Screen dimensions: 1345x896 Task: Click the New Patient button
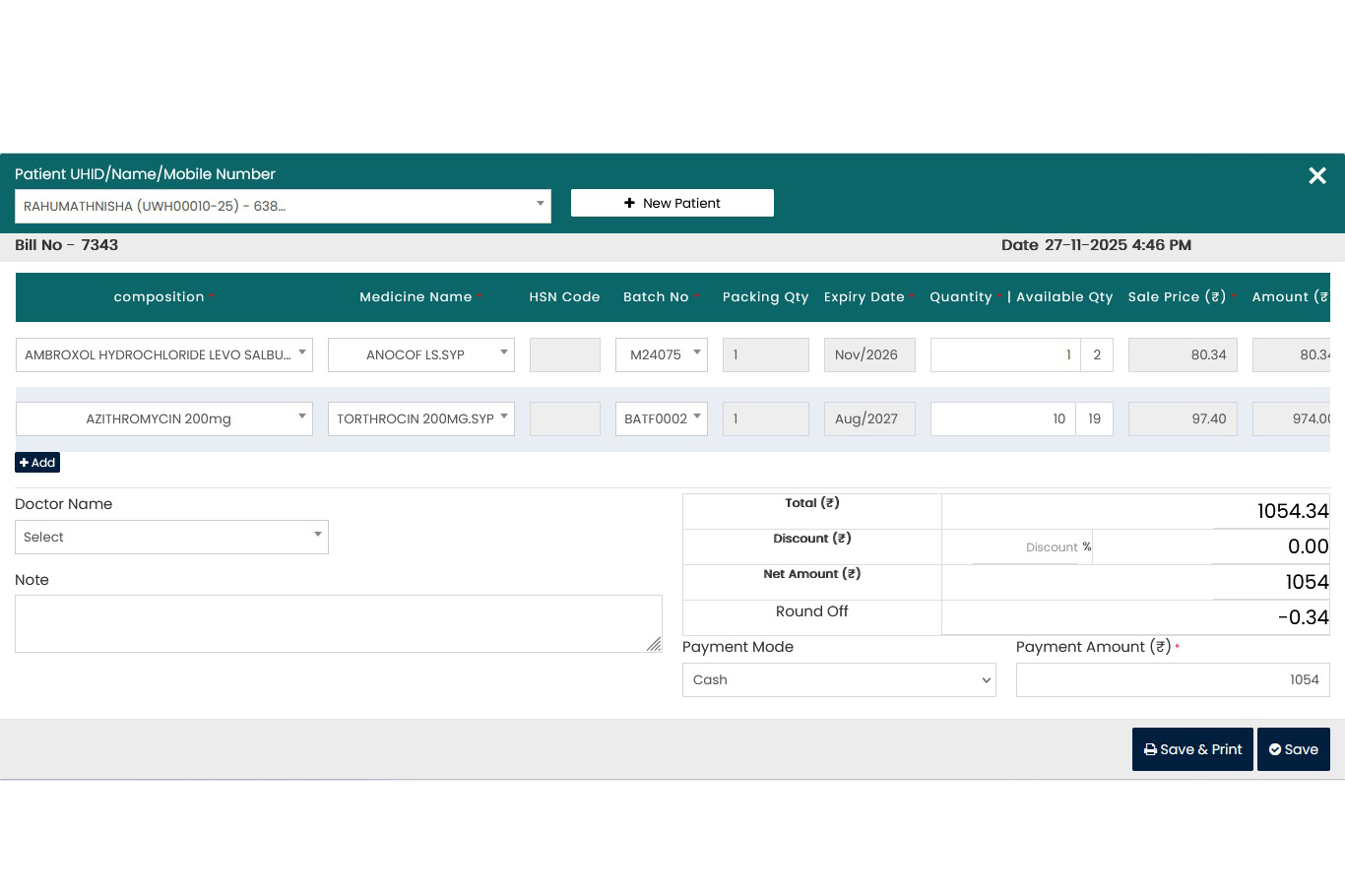672,203
